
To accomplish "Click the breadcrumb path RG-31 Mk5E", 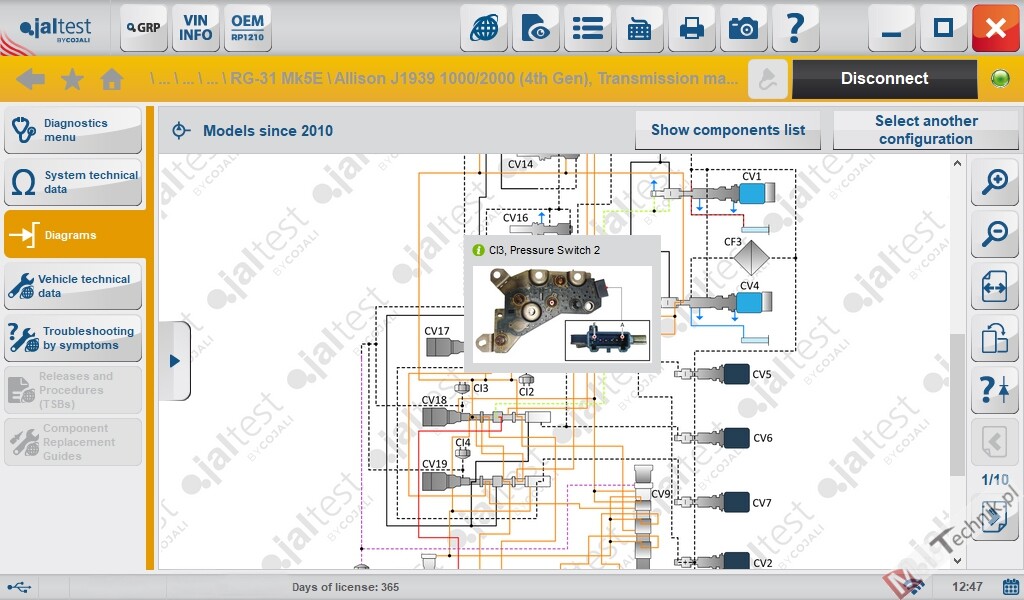I will pos(276,78).
